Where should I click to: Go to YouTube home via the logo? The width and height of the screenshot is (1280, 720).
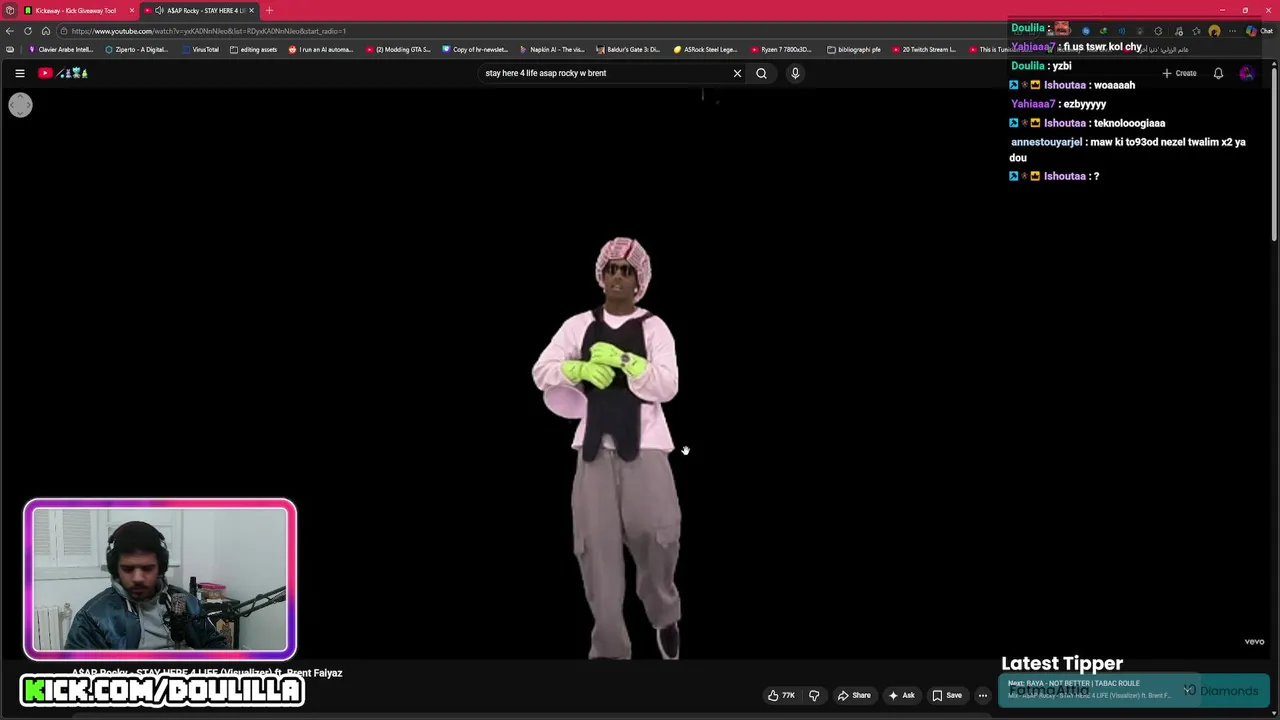pyautogui.click(x=63, y=73)
